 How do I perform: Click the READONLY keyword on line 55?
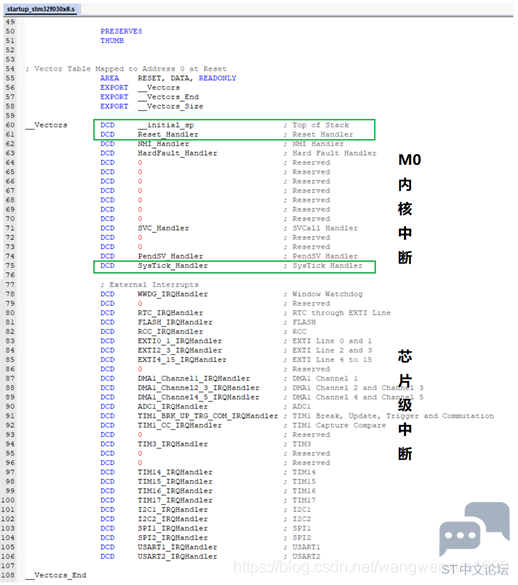pos(218,78)
